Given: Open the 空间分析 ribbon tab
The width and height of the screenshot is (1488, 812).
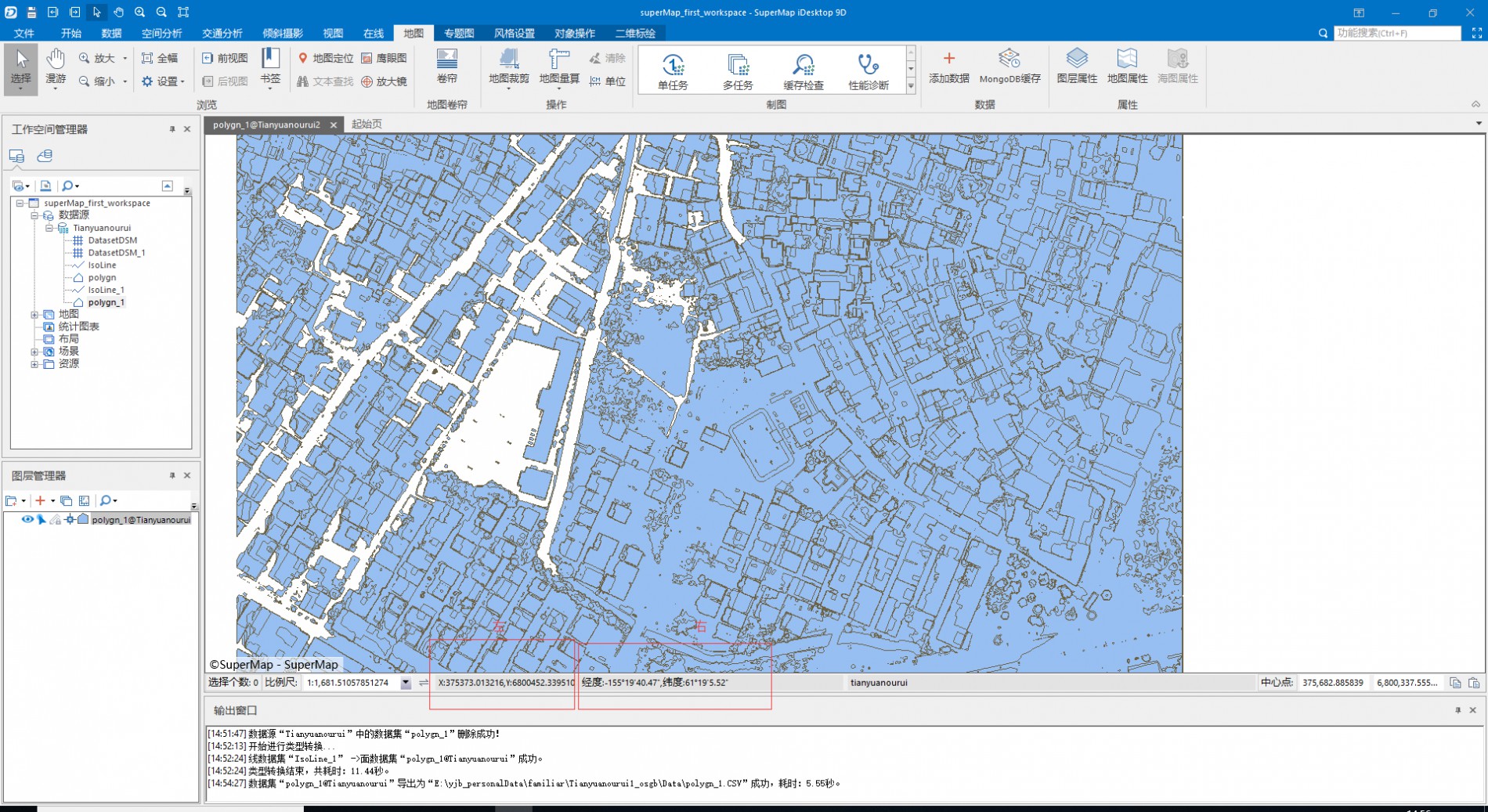Looking at the screenshot, I should click(x=161, y=33).
